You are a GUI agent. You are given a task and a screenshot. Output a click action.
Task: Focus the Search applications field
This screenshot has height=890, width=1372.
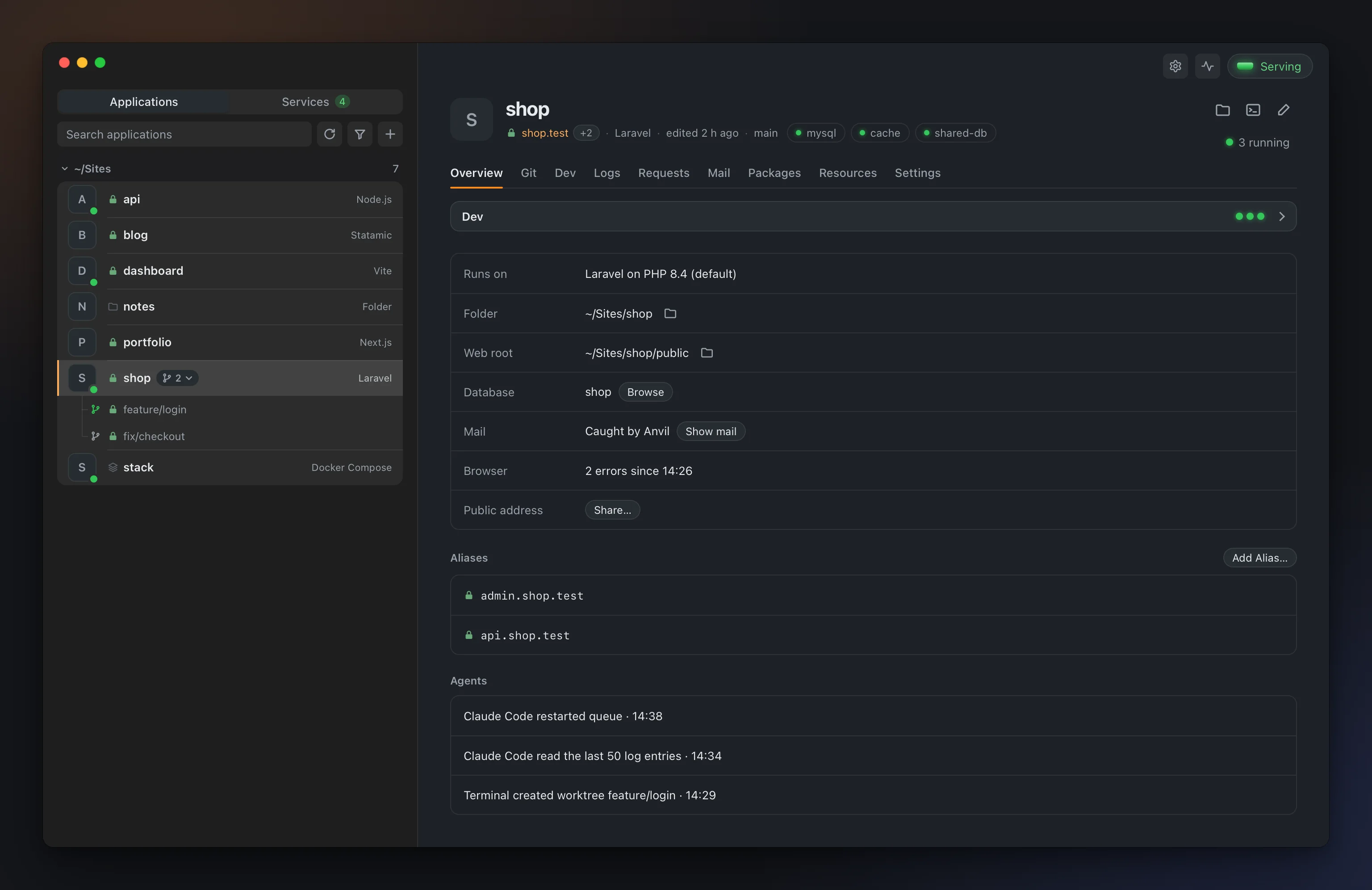pos(184,134)
